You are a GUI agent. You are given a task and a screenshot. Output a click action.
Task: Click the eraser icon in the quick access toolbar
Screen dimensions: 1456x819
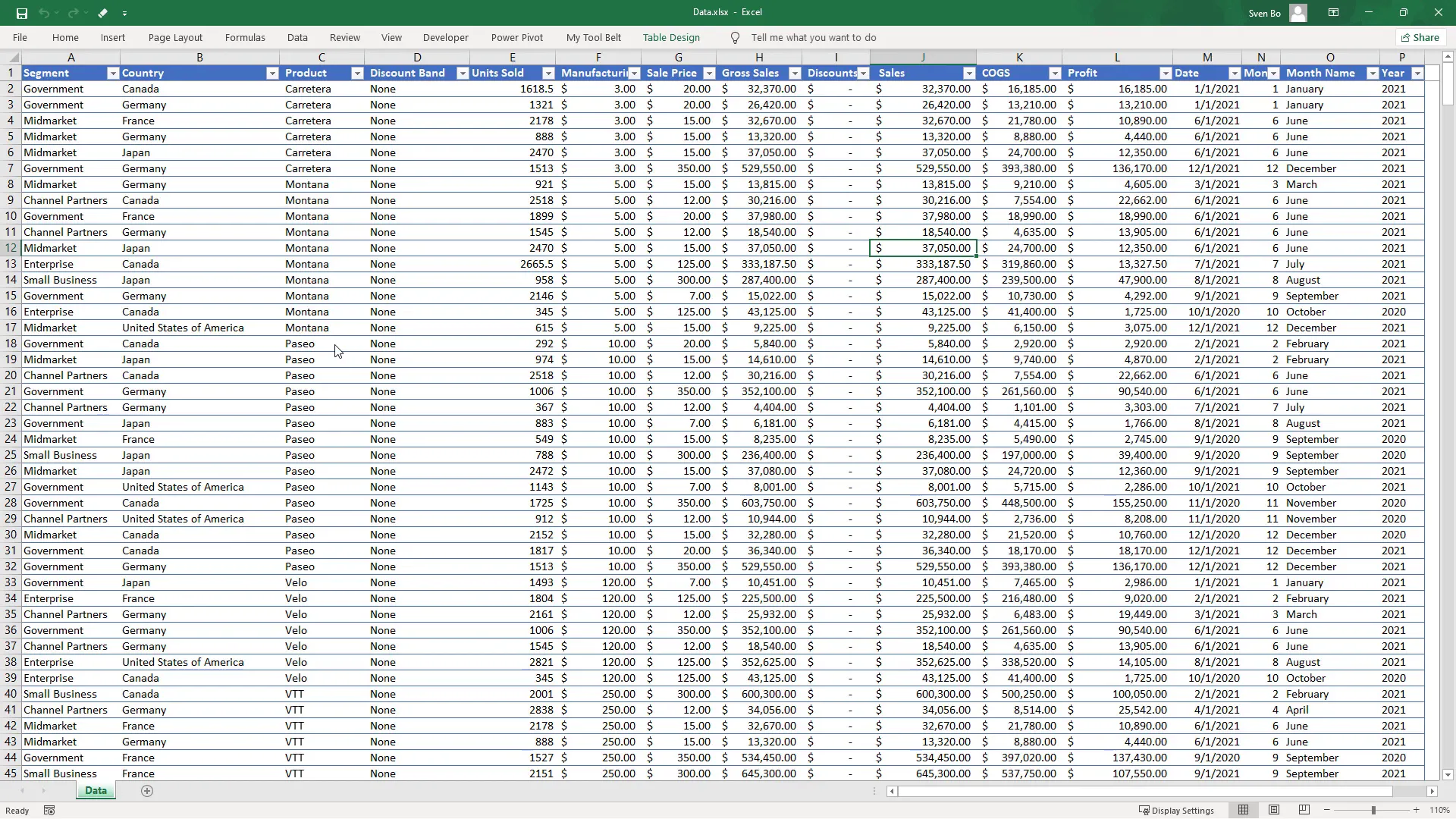pos(102,13)
